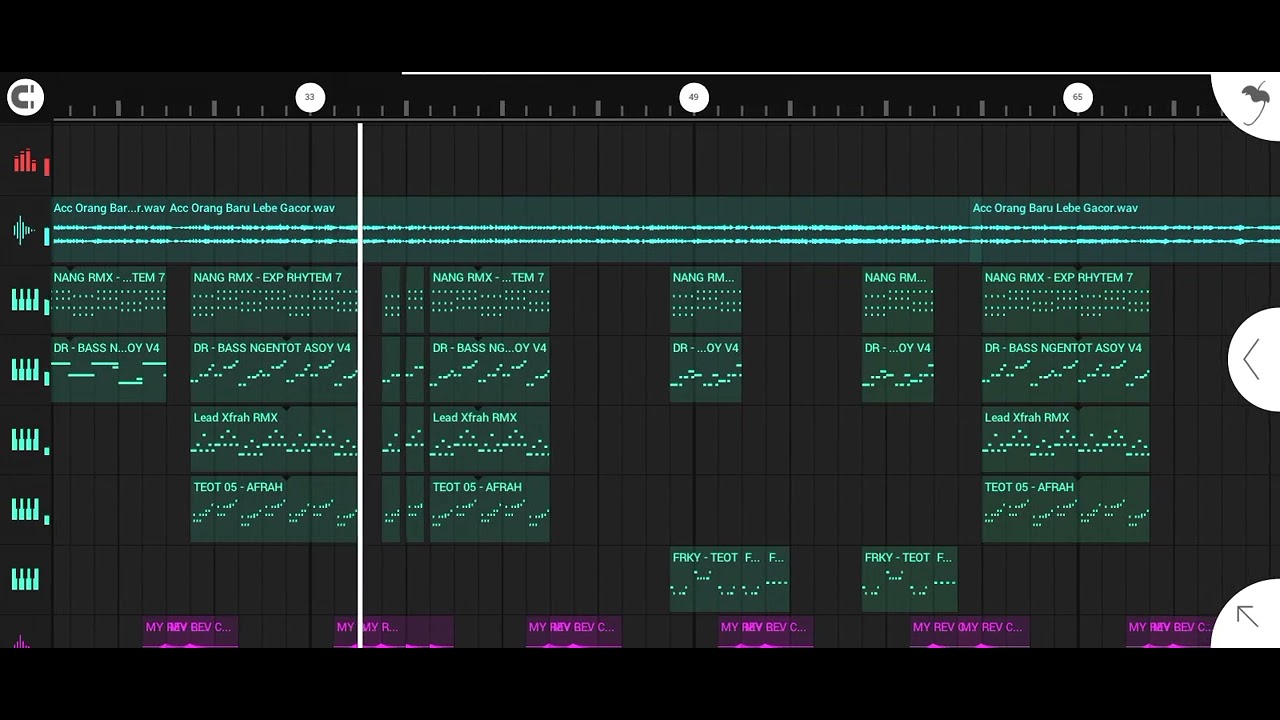Viewport: 1280px width, 720px height.
Task: Select the Acc Orang Bar...r.wav audio clip
Action: pyautogui.click(x=109, y=230)
